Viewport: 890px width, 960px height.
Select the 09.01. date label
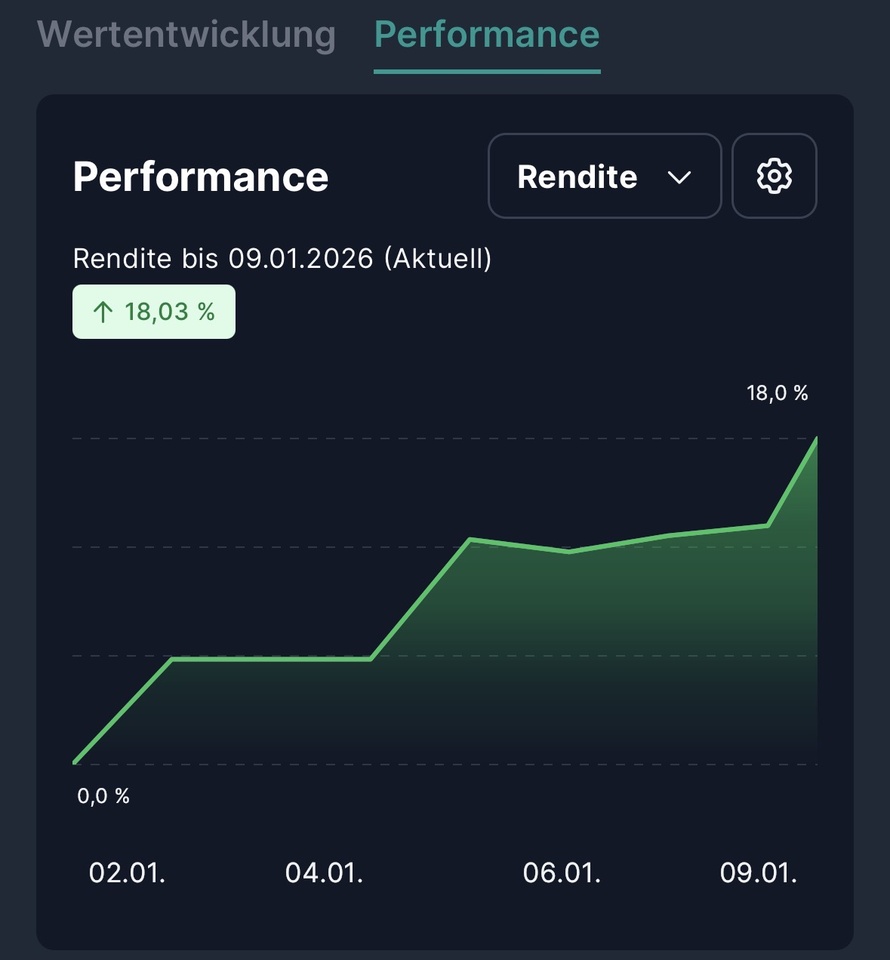click(x=758, y=873)
